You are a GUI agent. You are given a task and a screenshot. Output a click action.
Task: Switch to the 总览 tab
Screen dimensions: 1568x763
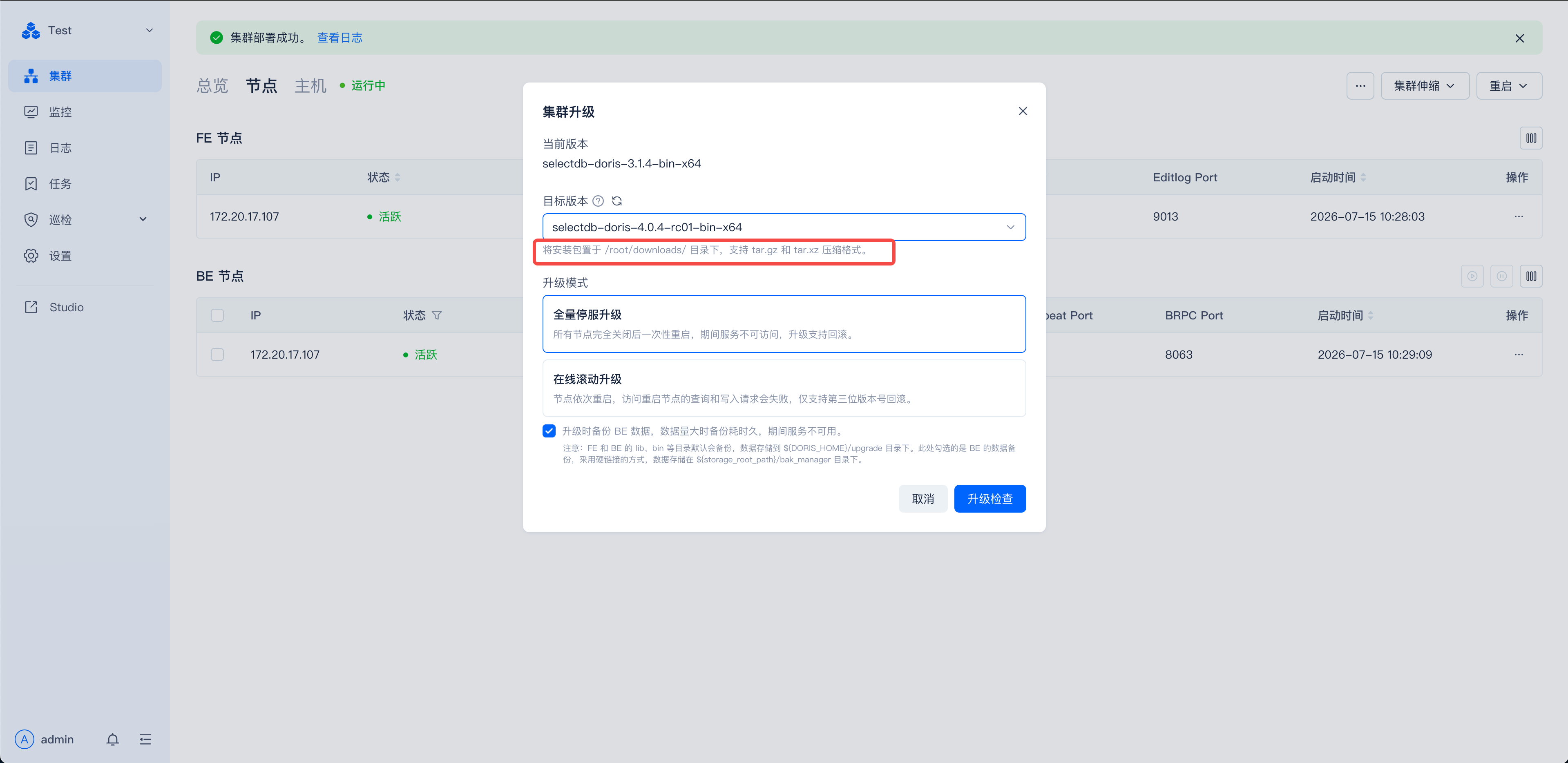tap(212, 86)
